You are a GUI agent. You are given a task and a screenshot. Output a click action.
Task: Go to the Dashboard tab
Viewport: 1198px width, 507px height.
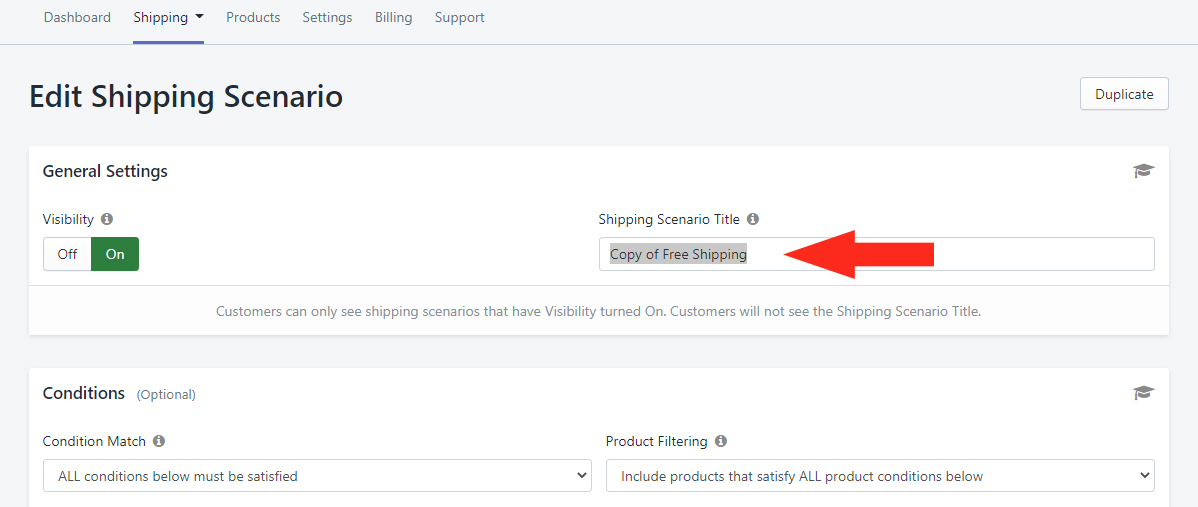(x=77, y=17)
